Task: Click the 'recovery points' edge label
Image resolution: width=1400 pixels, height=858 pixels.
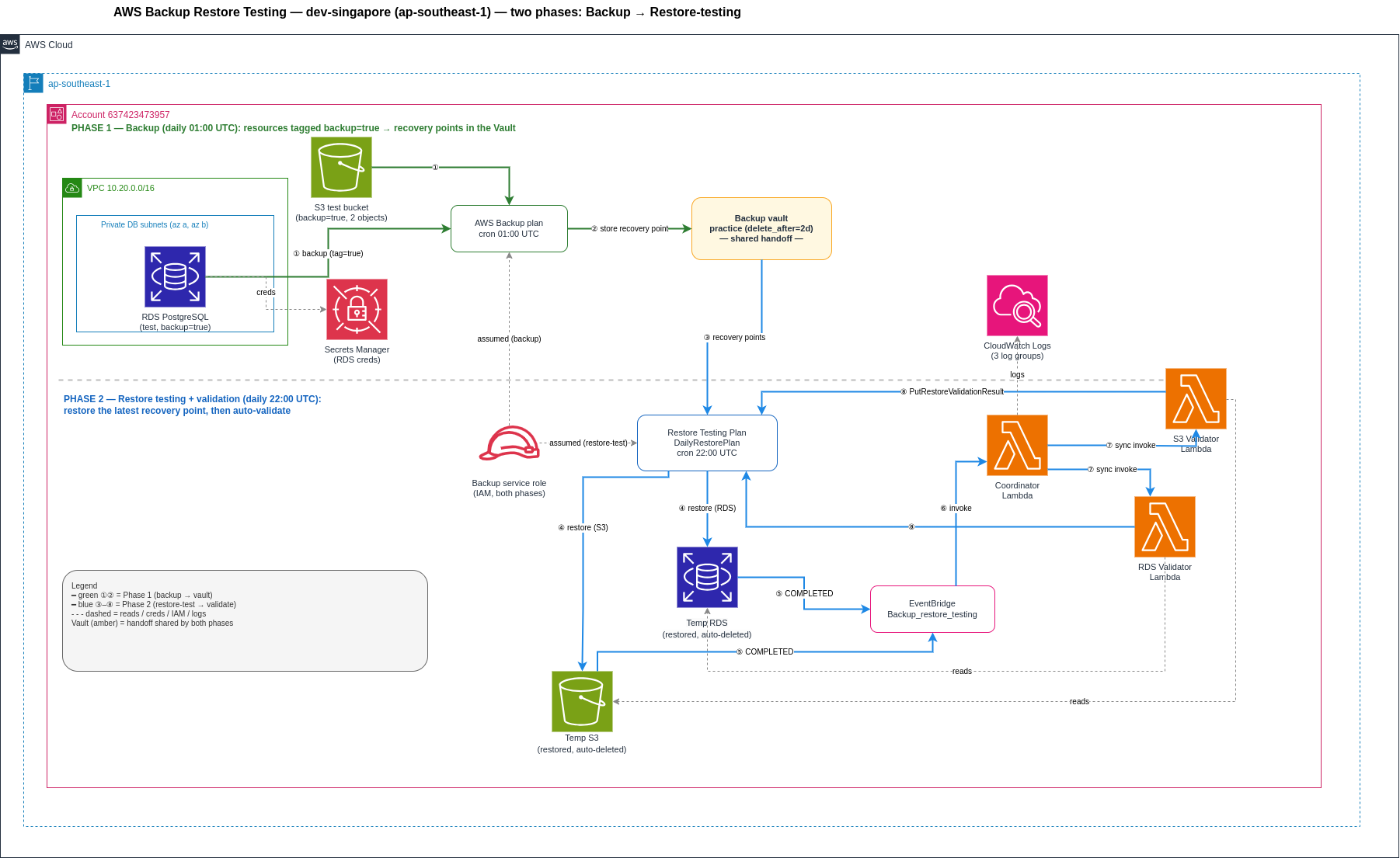Action: point(734,337)
